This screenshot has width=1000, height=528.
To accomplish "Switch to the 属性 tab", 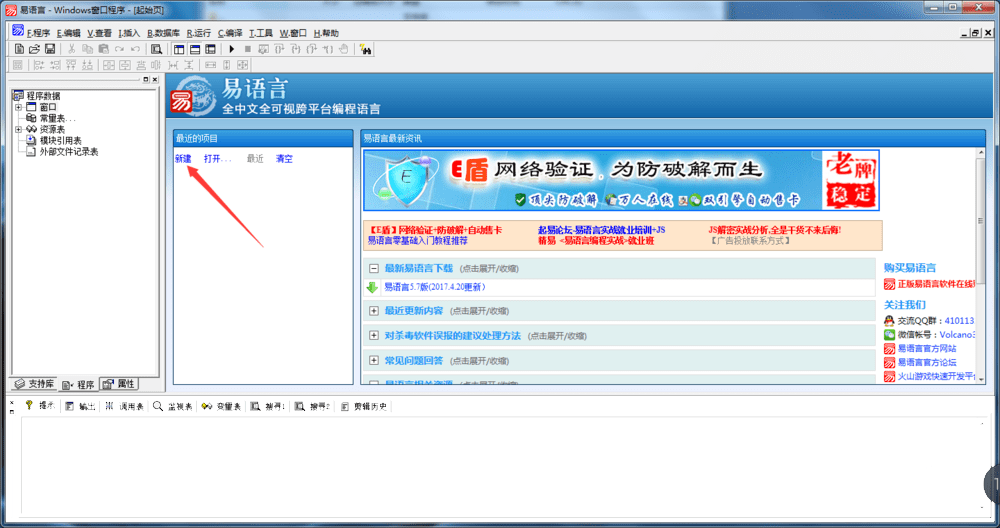I will coord(119,384).
